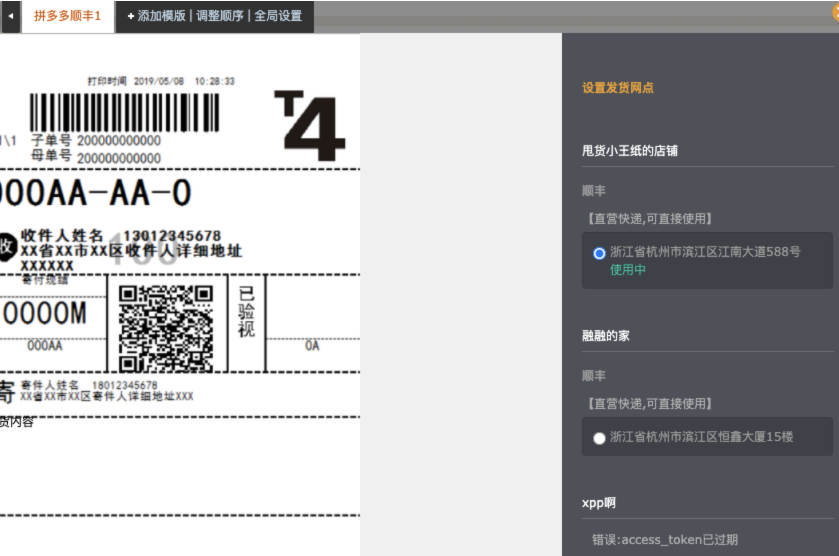This screenshot has height=556, width=839.
Task: Click the XX省XX市XX区收件人详细地址 line
Action: (131, 250)
